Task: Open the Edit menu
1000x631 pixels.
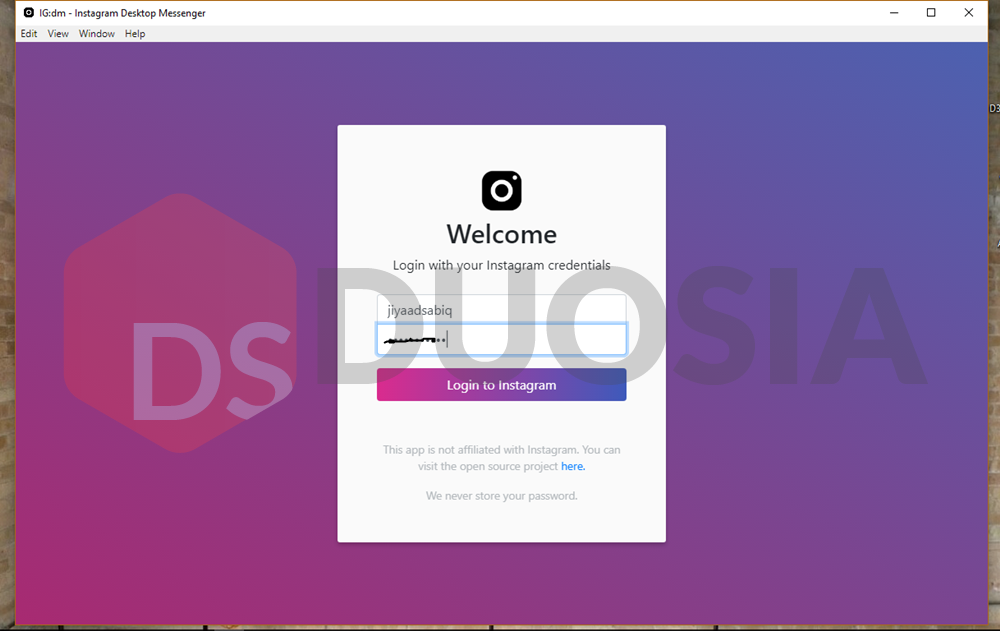Action: pyautogui.click(x=29, y=34)
